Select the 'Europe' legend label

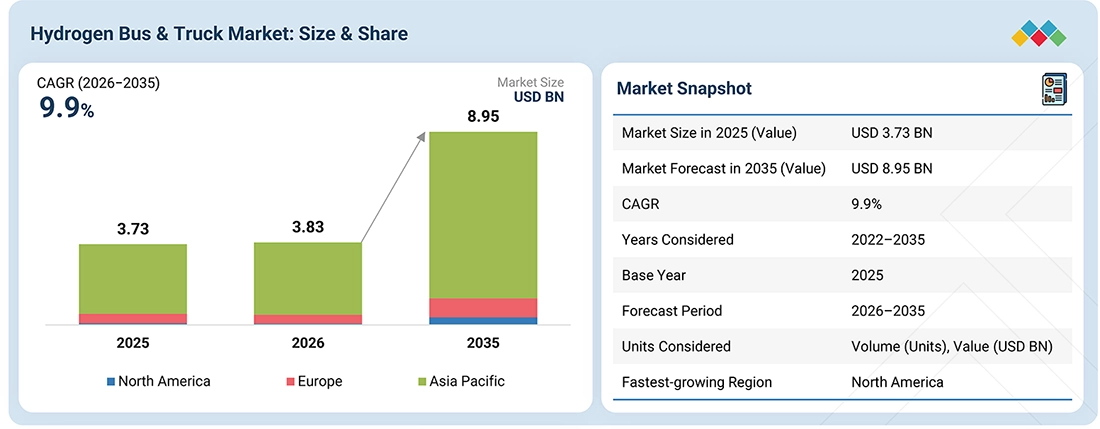point(320,381)
